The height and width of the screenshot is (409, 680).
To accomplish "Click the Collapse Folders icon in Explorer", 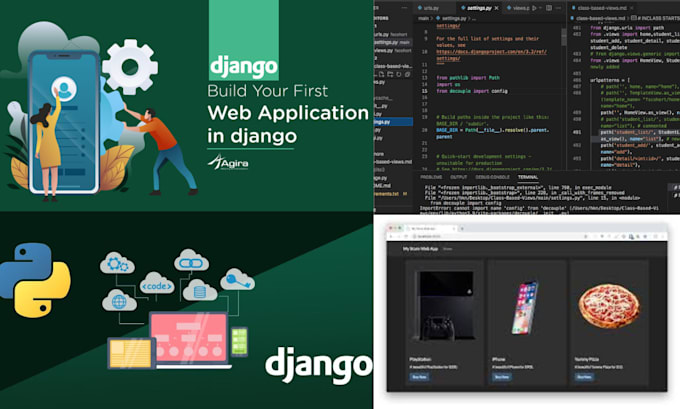I will pyautogui.click(x=407, y=74).
